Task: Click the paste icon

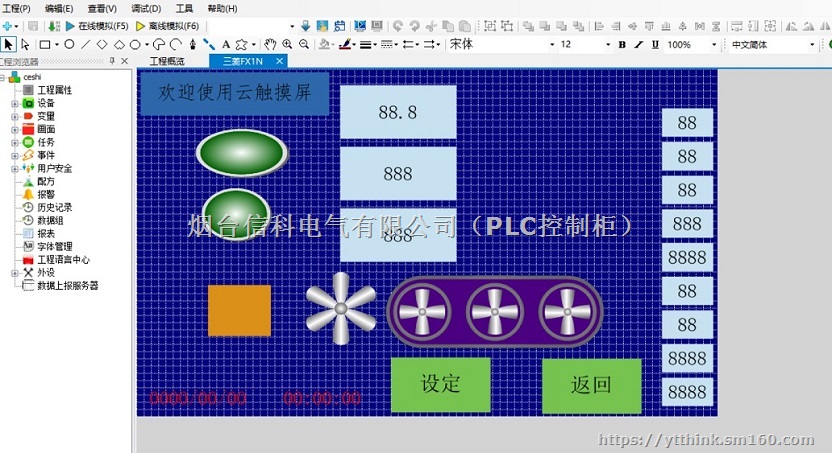Action: coord(465,26)
